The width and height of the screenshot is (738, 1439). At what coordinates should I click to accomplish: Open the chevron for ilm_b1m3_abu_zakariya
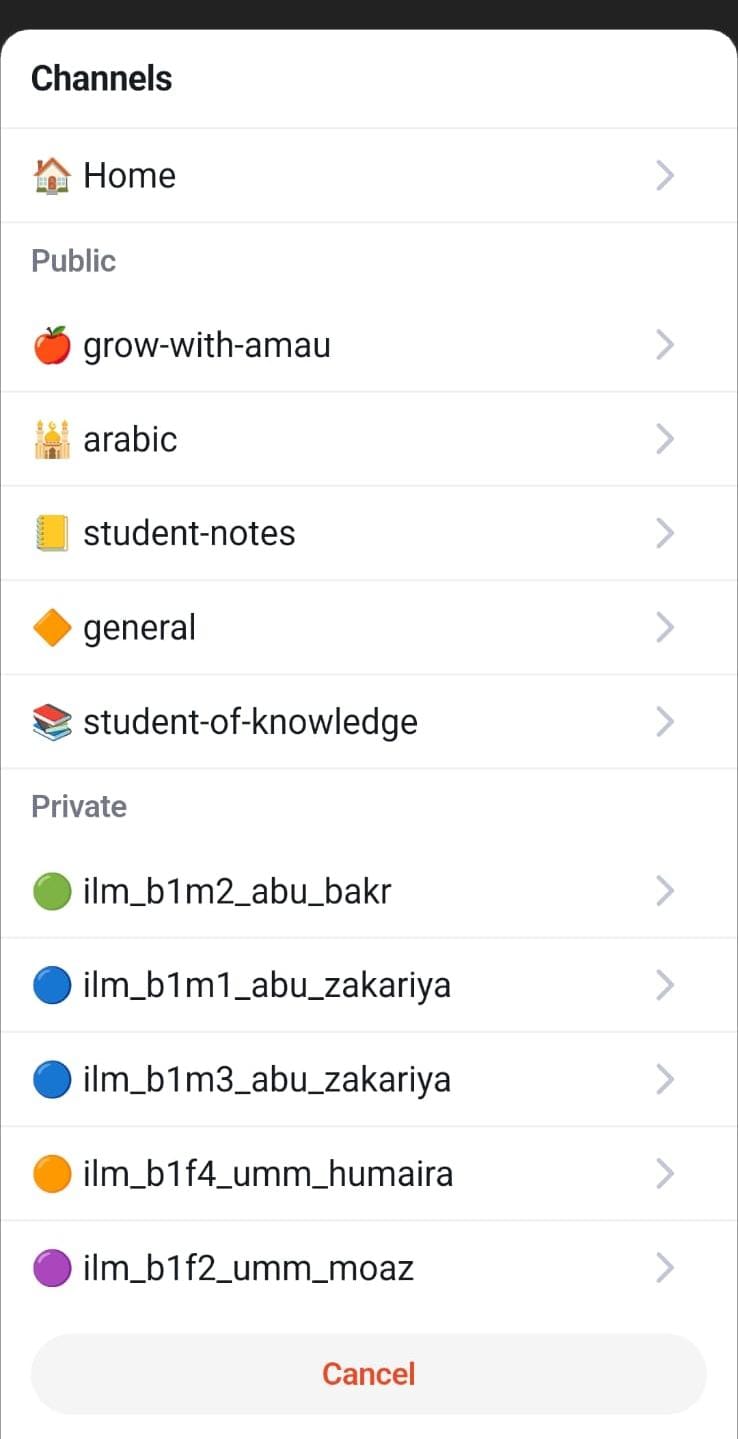[665, 1080]
